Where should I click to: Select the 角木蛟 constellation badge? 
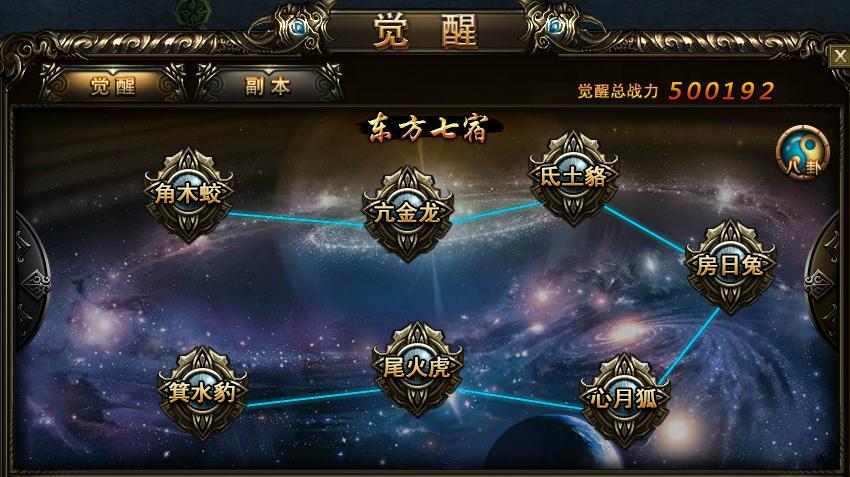[x=189, y=195]
